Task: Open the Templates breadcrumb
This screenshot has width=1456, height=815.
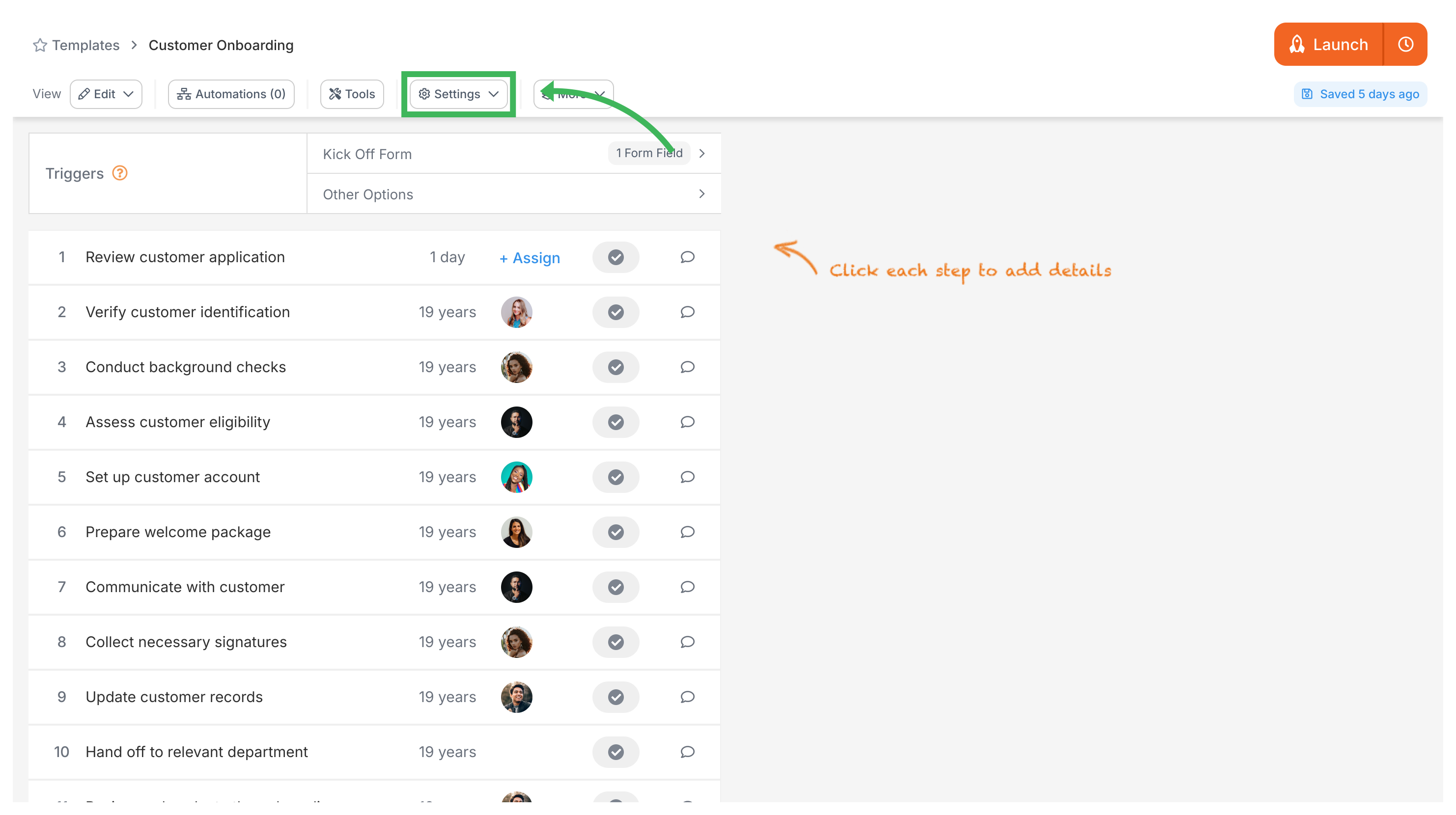Action: [x=86, y=45]
